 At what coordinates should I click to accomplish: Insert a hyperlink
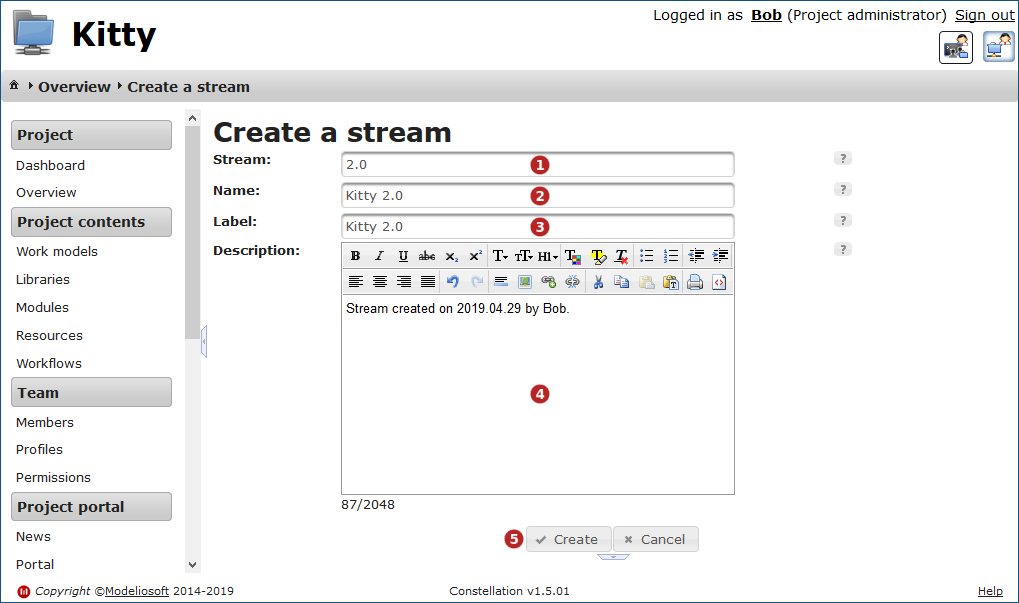click(x=548, y=282)
